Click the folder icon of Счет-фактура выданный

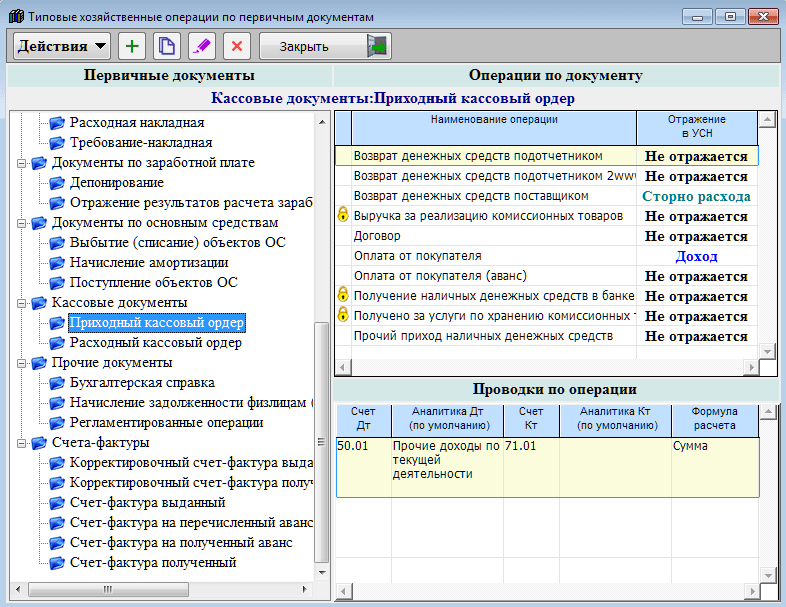click(57, 503)
